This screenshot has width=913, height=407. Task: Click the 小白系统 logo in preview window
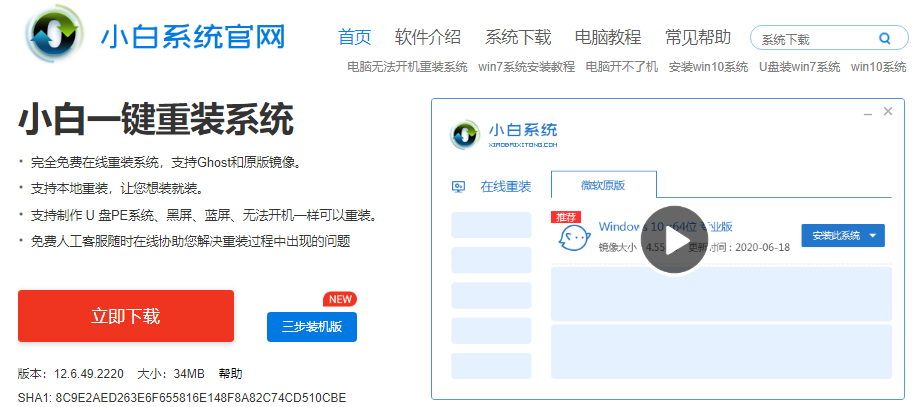pos(463,135)
